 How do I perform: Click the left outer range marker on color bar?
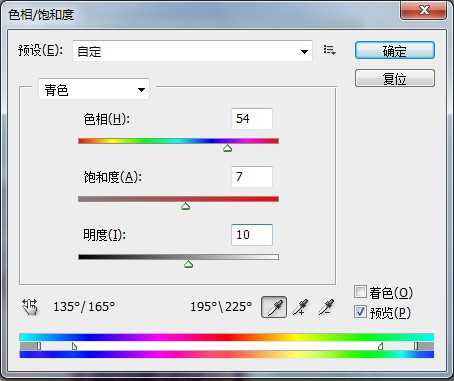point(39,346)
